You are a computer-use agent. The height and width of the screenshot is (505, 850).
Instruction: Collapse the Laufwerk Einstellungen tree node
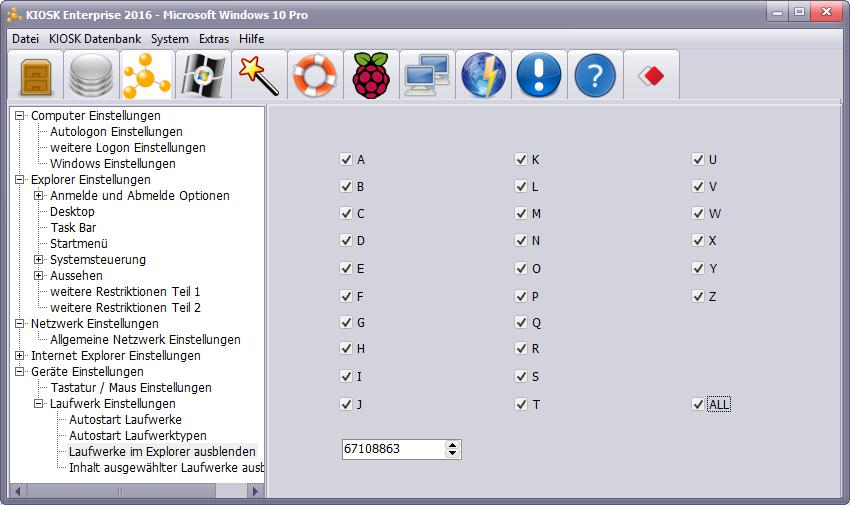(38, 404)
